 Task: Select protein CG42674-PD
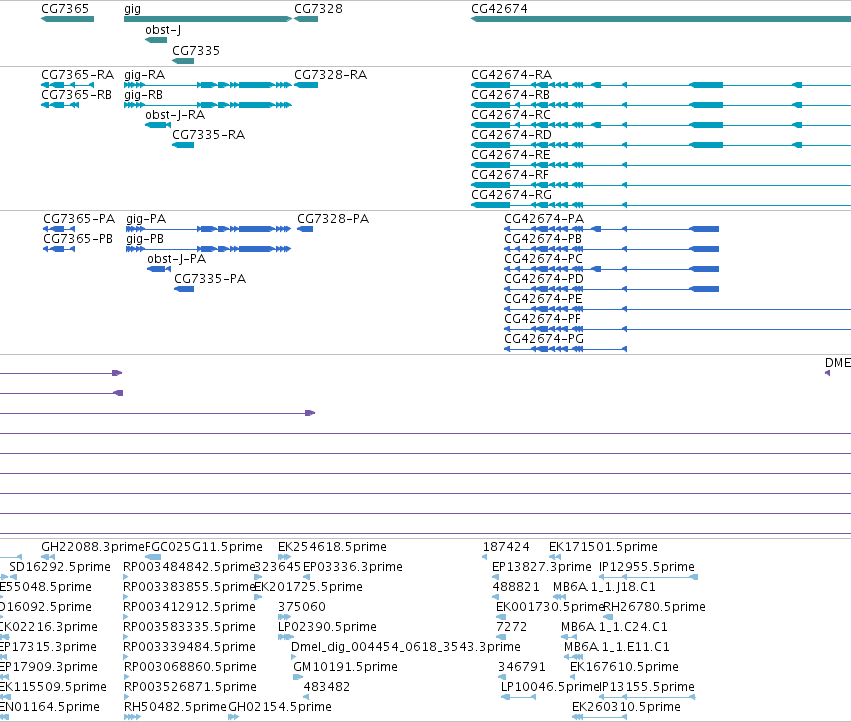(x=612, y=289)
